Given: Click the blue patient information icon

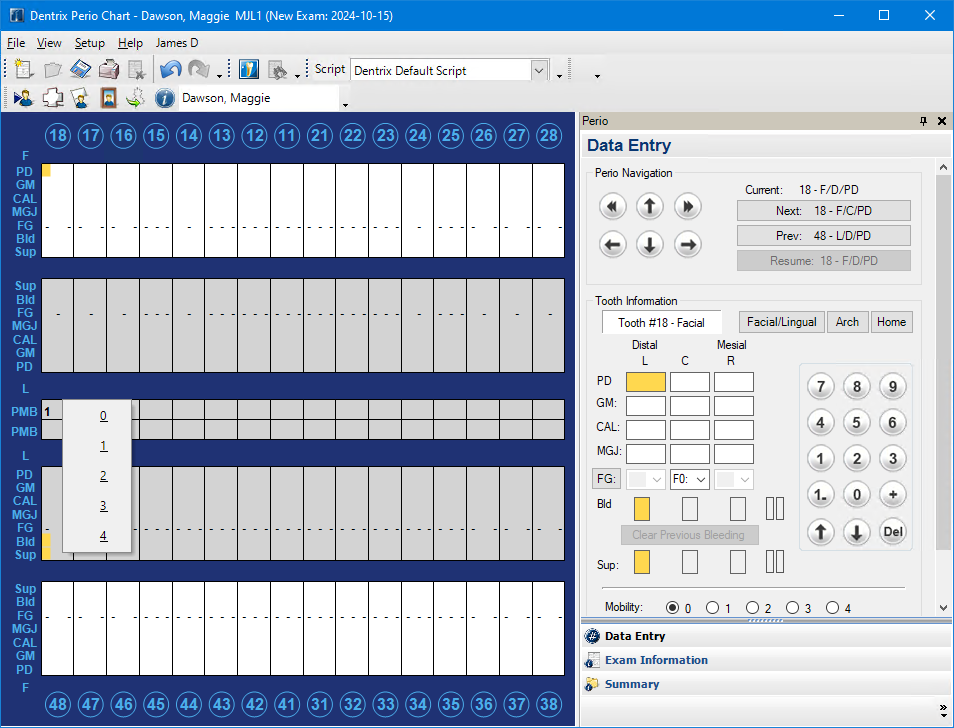Looking at the screenshot, I should (165, 98).
